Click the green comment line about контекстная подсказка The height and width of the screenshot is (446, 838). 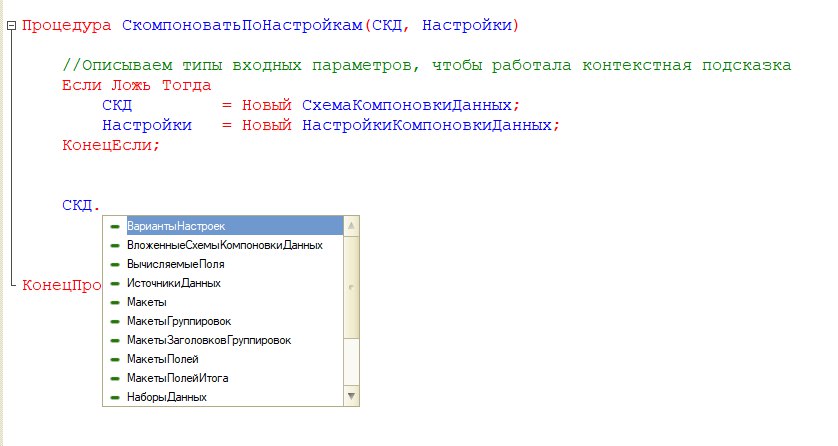tap(426, 65)
